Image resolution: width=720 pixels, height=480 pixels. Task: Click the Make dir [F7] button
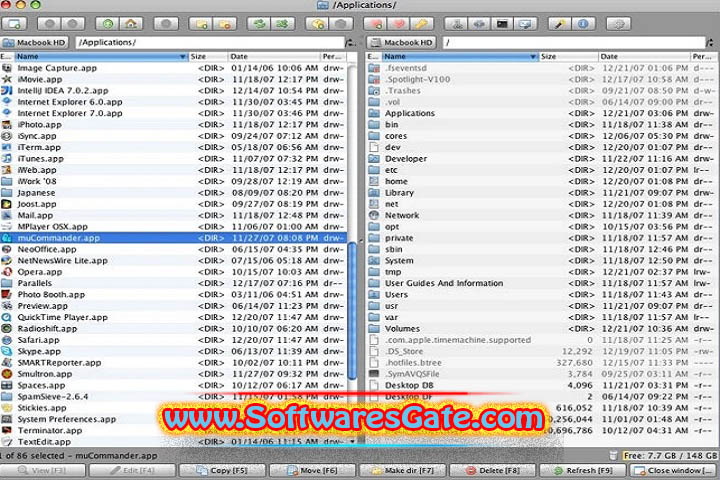click(x=402, y=470)
